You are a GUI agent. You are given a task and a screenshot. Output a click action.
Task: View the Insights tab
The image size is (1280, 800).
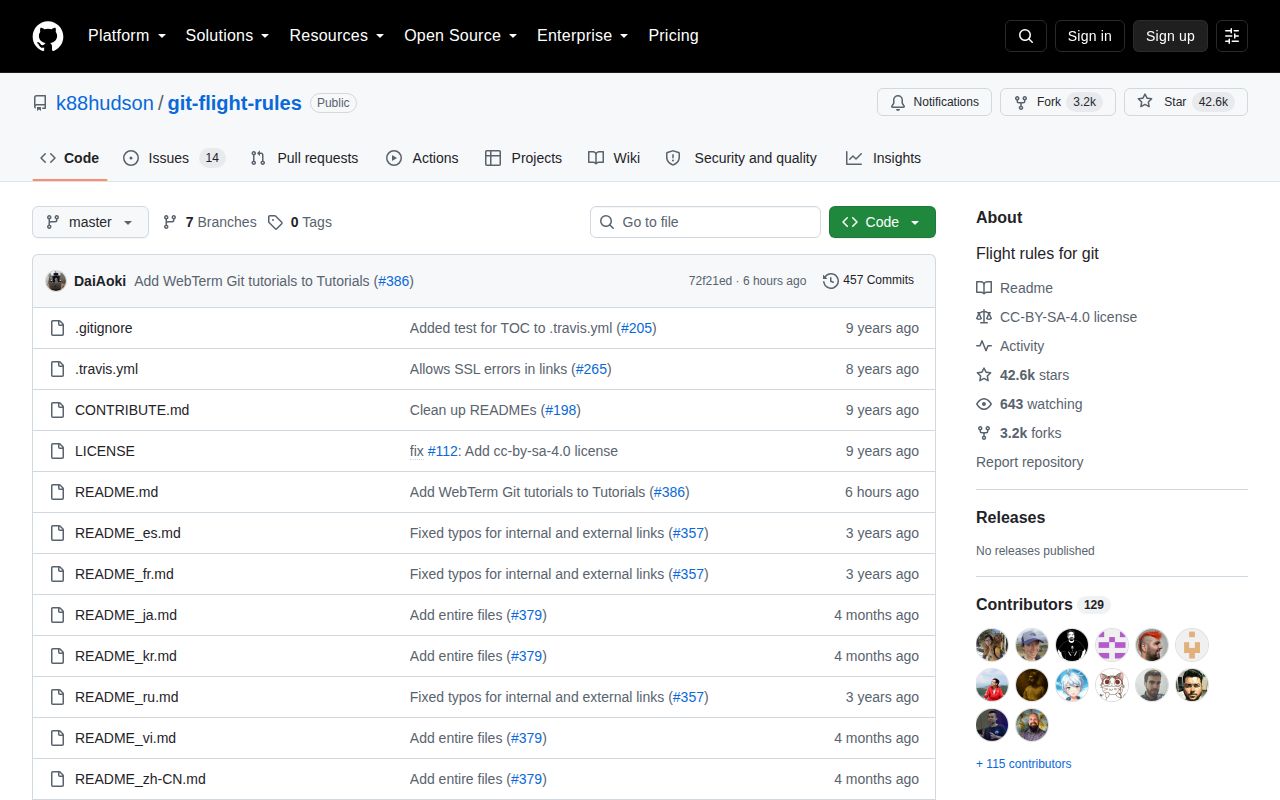point(883,158)
